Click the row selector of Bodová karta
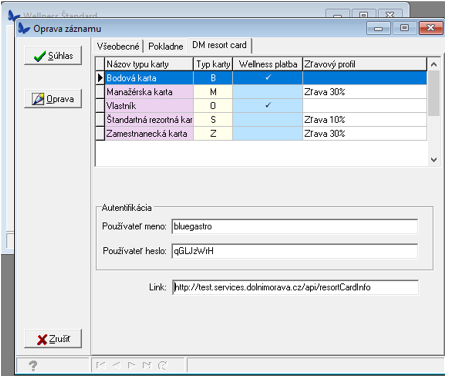 (x=100, y=78)
